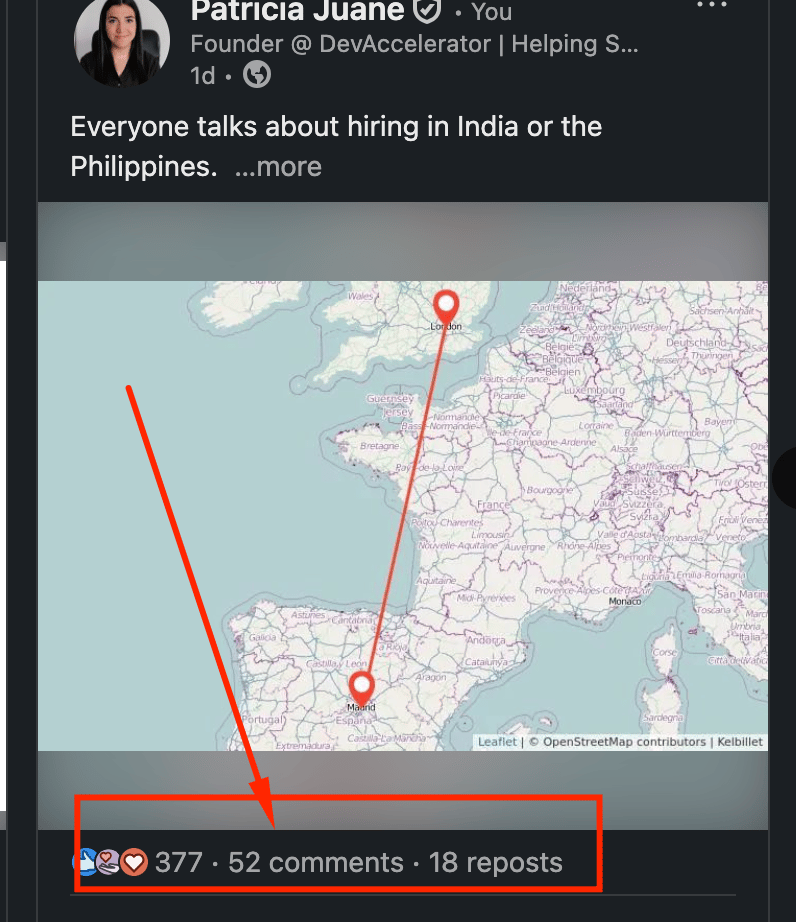The height and width of the screenshot is (922, 796).
Task: Expand post text with "...more"
Action: point(278,167)
